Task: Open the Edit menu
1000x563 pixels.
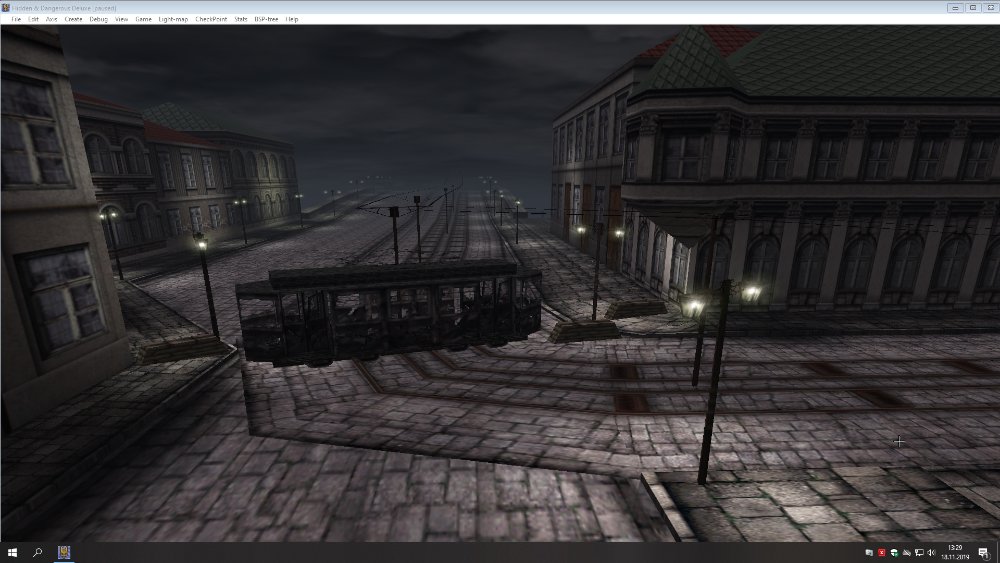Action: coord(33,19)
